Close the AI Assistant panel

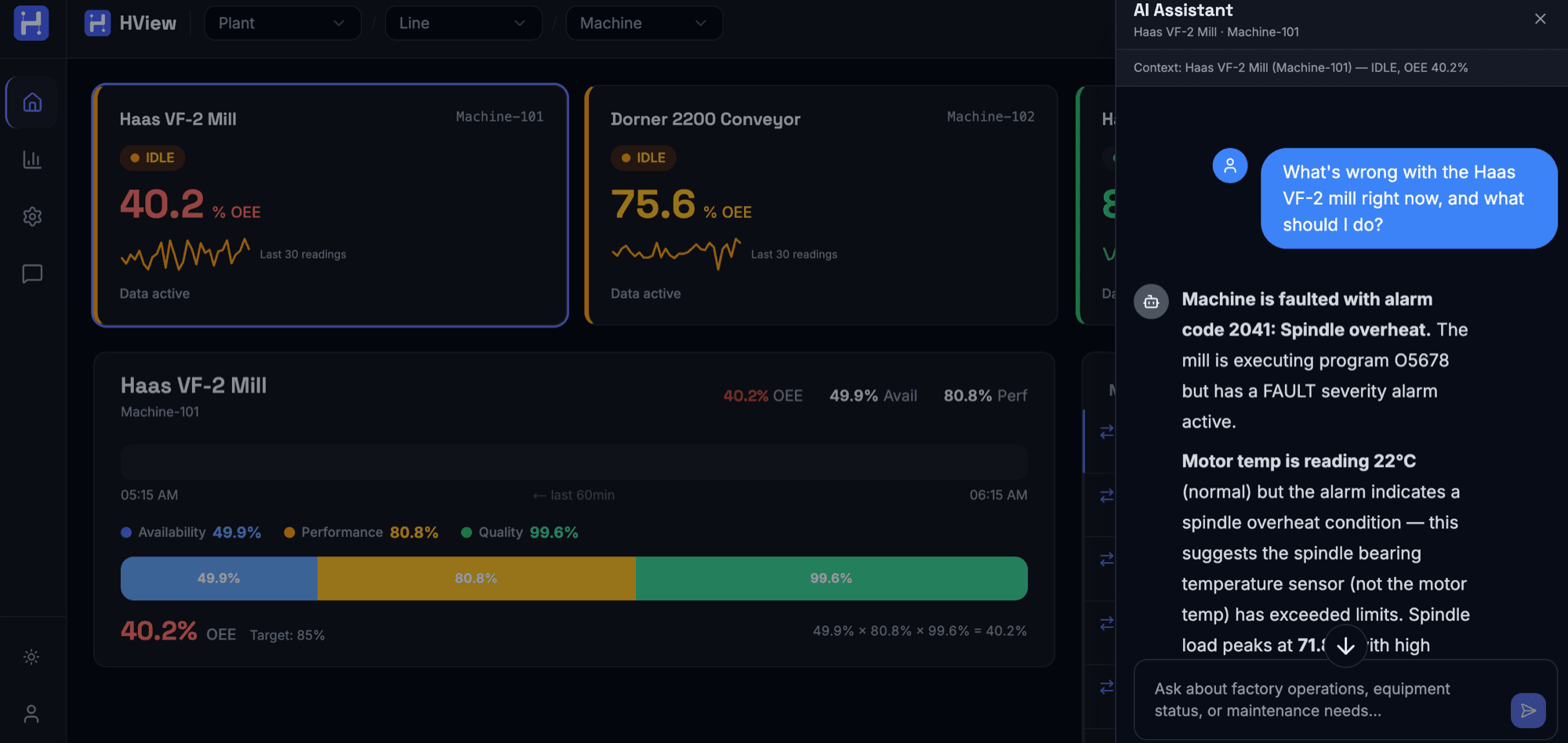pyautogui.click(x=1540, y=19)
